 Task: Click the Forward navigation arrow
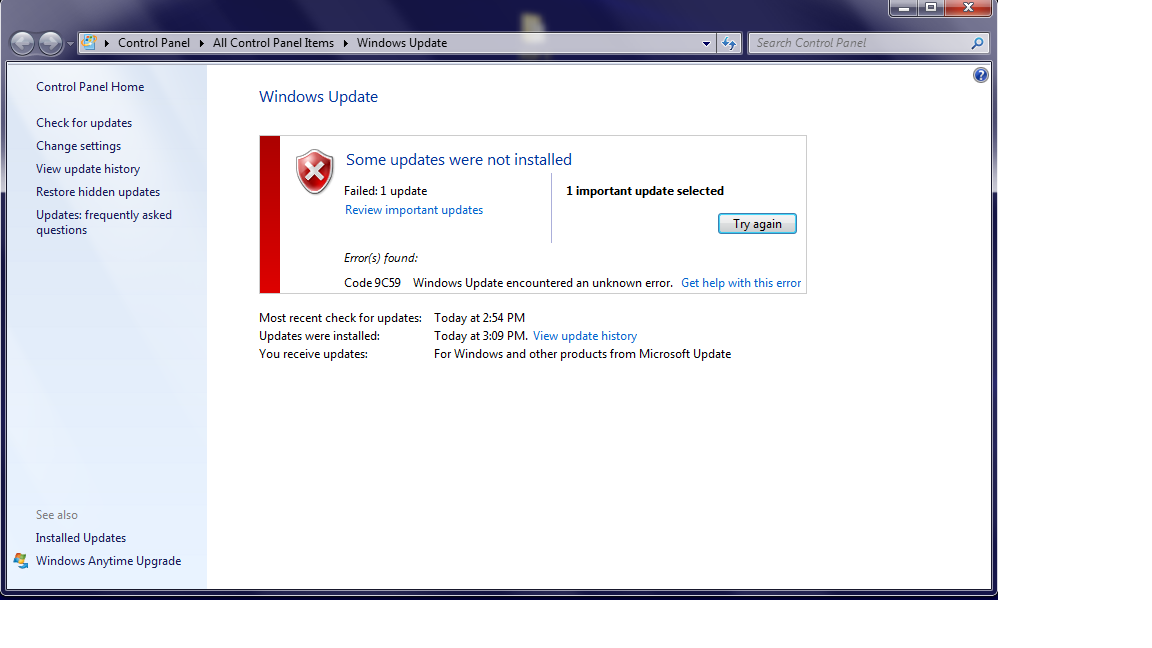point(50,43)
